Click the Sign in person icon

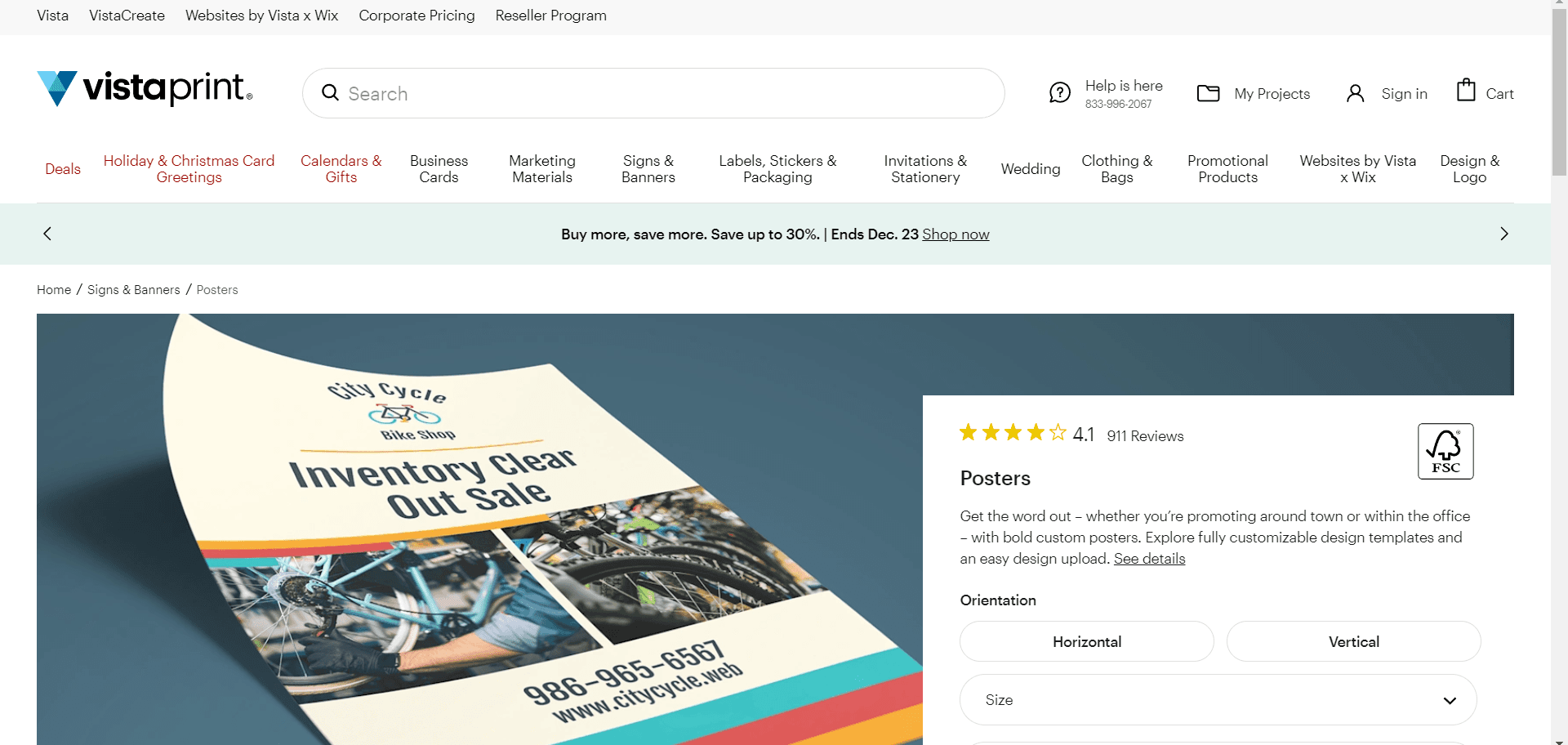pos(1356,93)
